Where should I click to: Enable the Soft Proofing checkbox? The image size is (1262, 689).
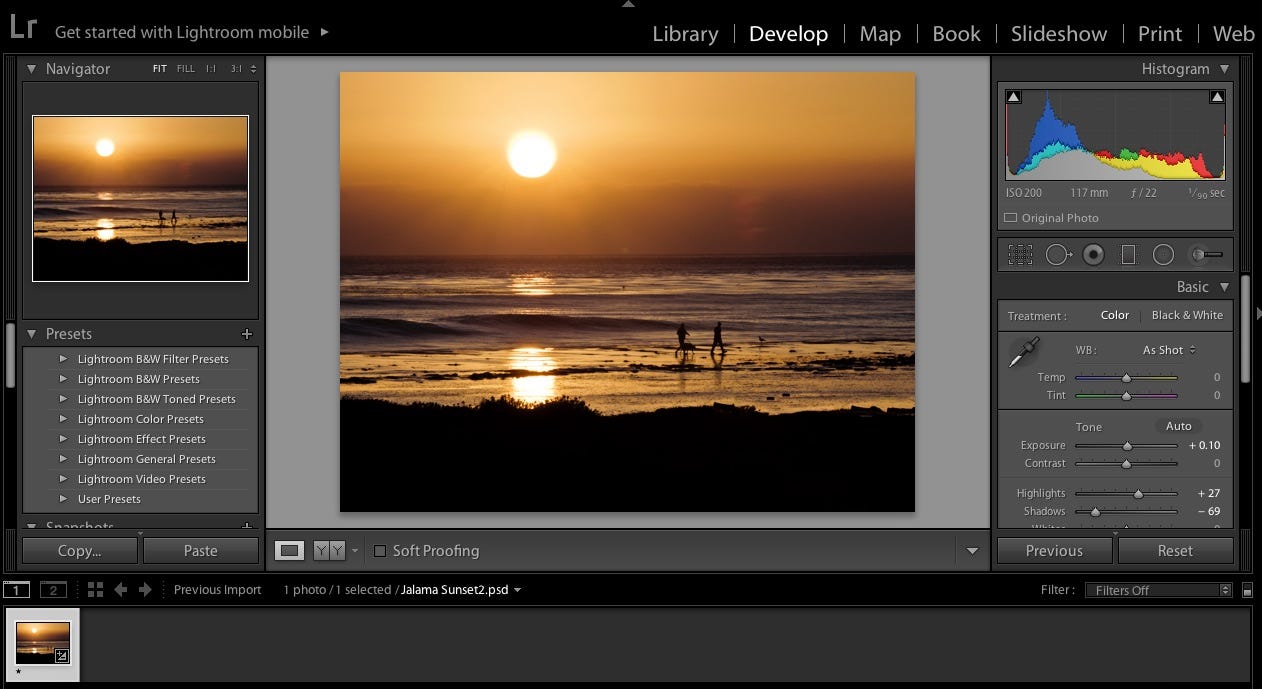click(379, 551)
